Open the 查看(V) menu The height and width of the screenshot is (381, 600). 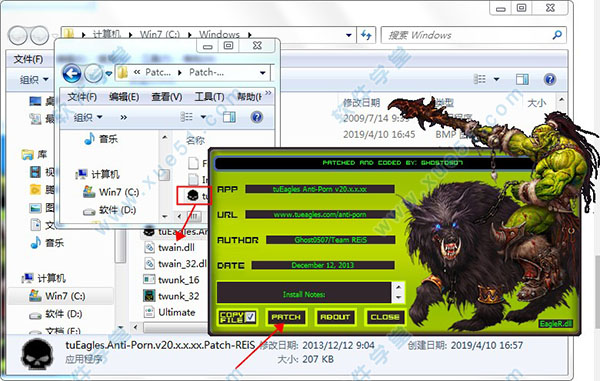coord(166,97)
